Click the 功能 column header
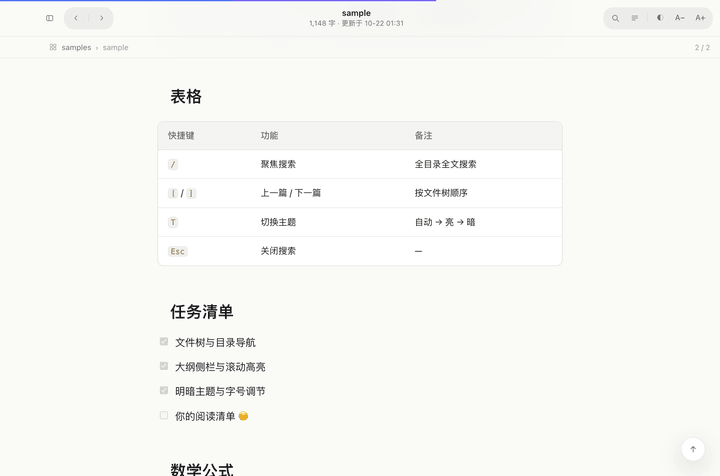The image size is (720, 476). pyautogui.click(x=269, y=135)
